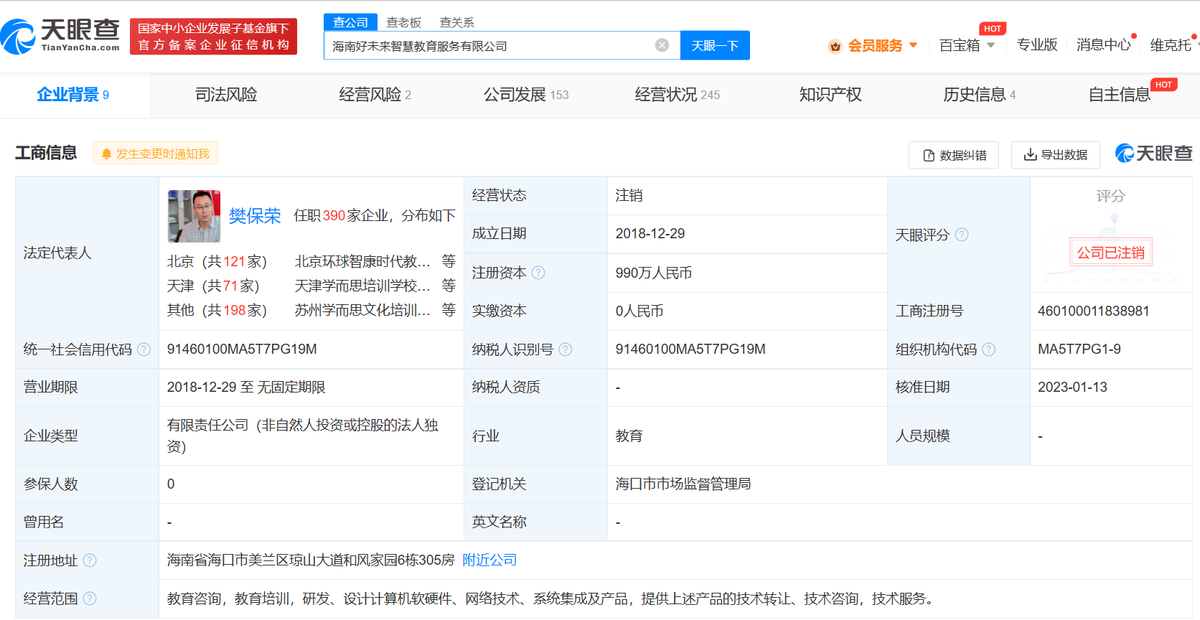Click the legal representative photo thumbnail
This screenshot has width=1200, height=620.
point(193,216)
